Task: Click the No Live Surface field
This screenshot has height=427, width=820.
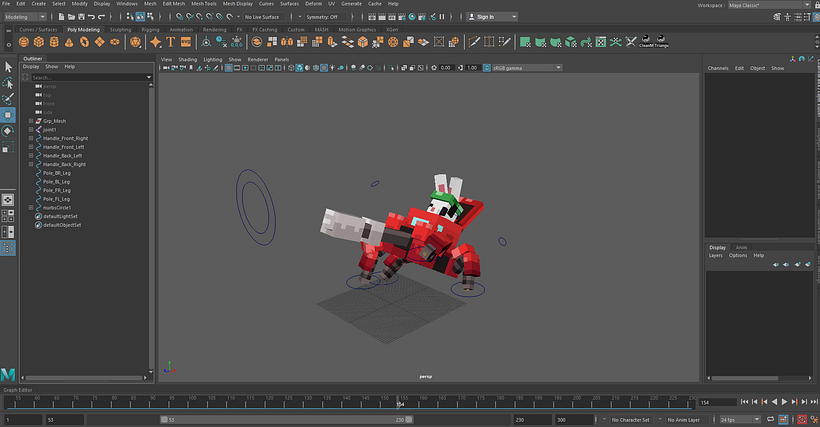Action: [x=263, y=17]
